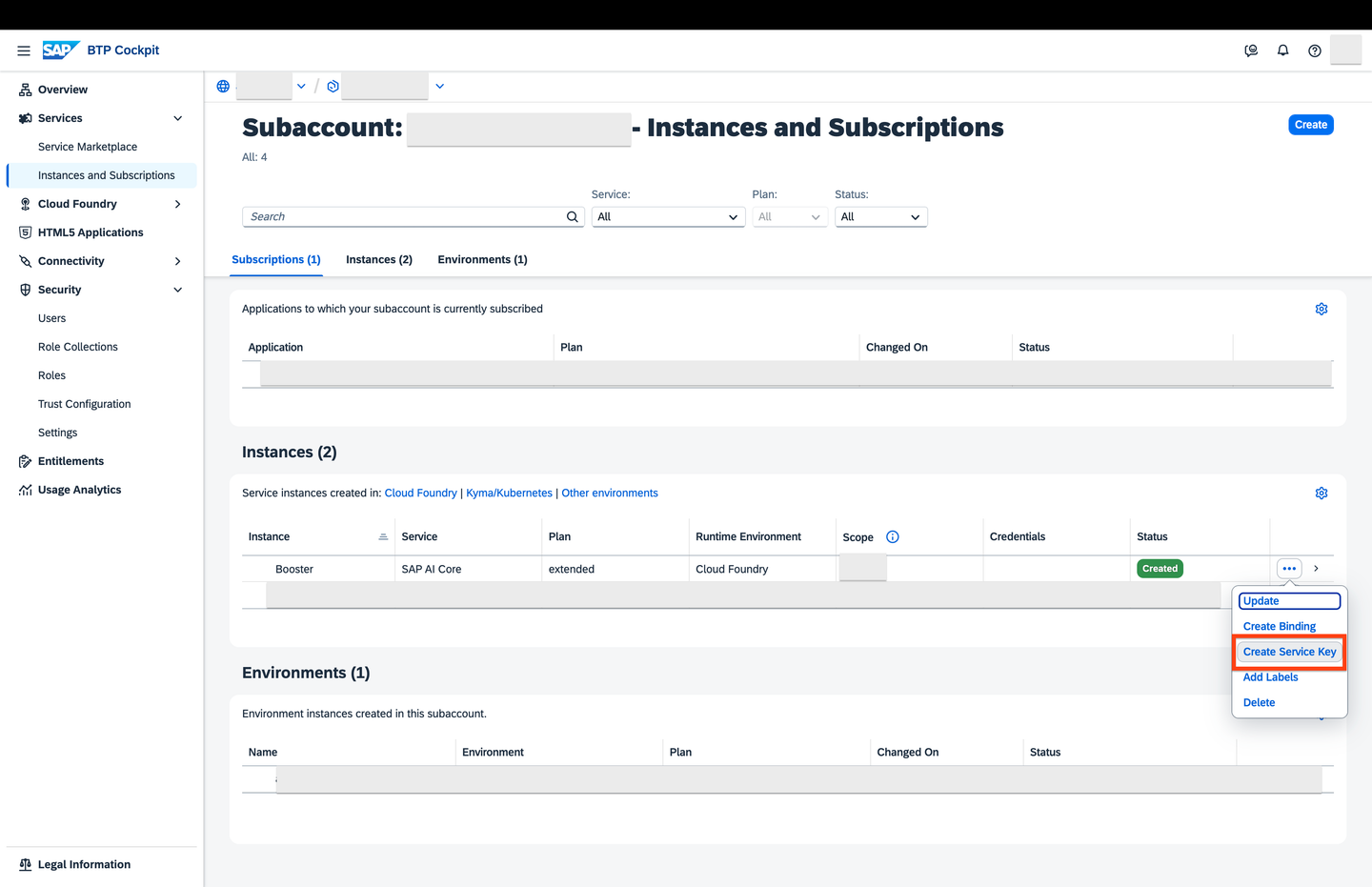This screenshot has height=887, width=1372.
Task: Click the Connectivity icon in the sidebar
Action: pos(26,261)
